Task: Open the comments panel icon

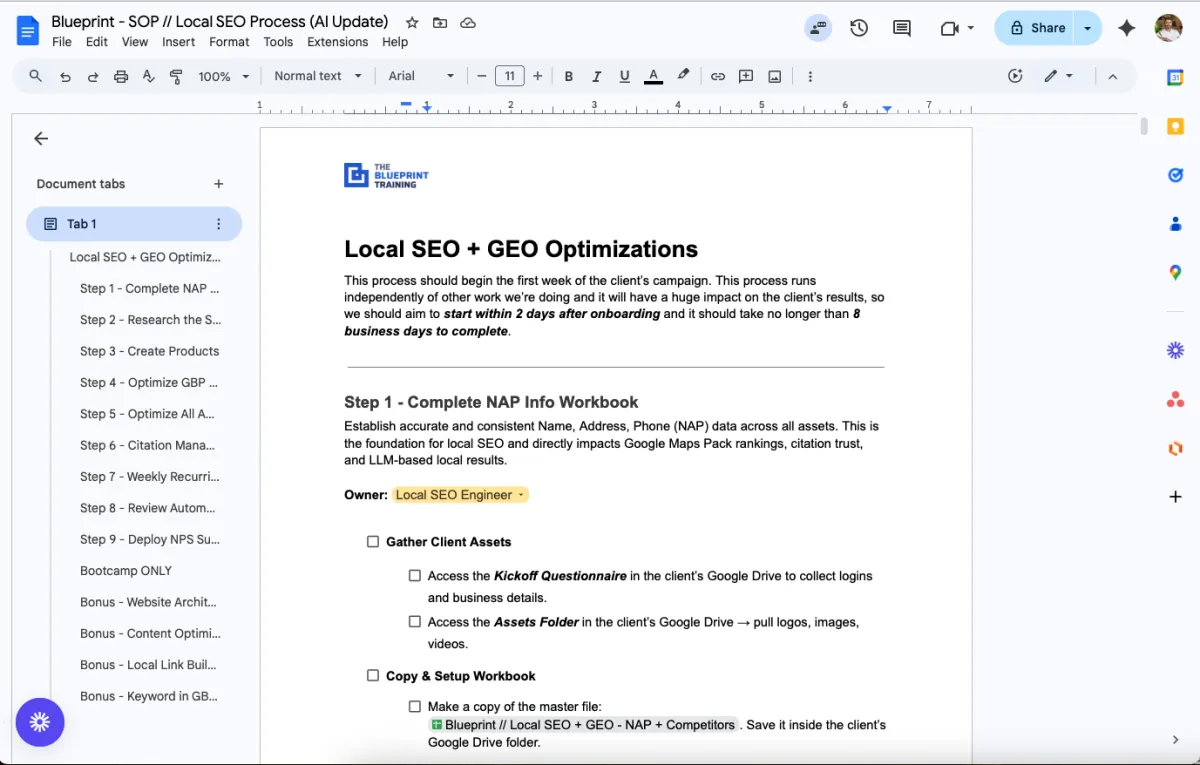Action: (x=902, y=28)
